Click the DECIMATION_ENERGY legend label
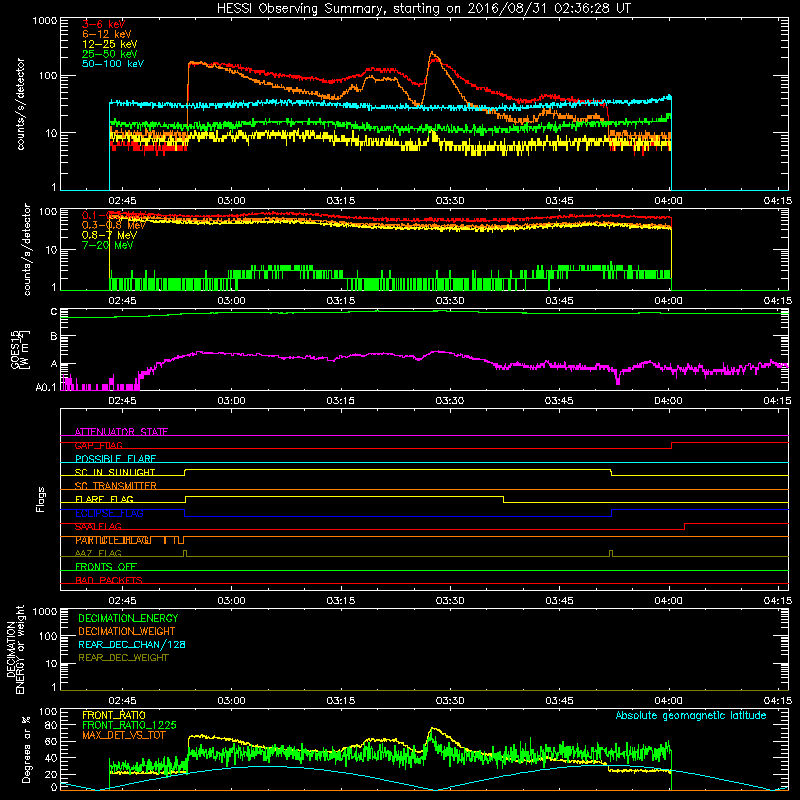 tap(128, 618)
